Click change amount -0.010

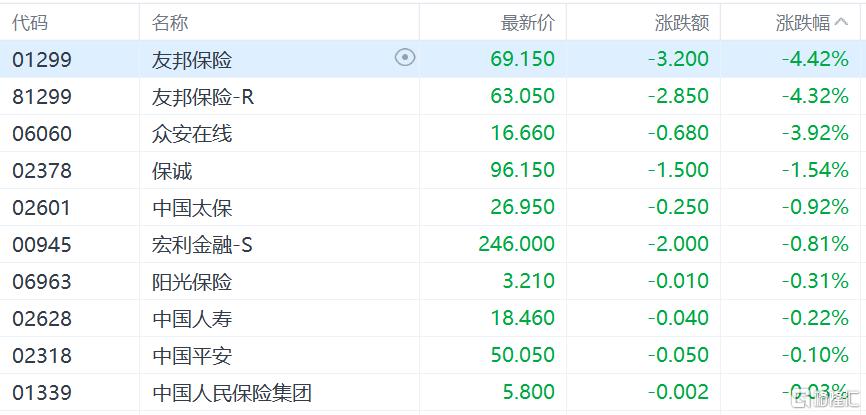678,281
